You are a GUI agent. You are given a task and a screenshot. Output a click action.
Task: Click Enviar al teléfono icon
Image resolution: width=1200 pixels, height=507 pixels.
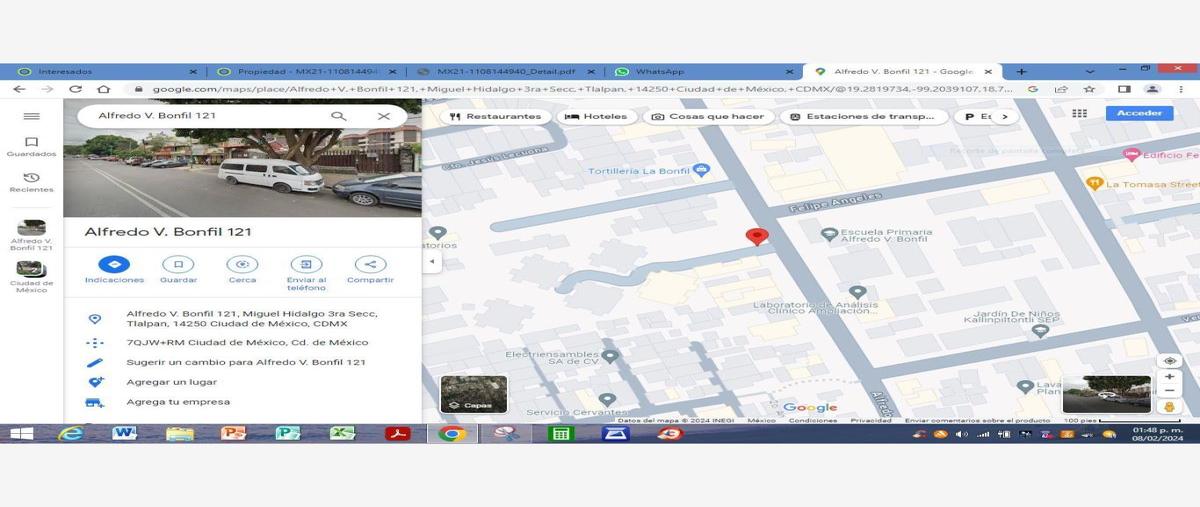point(306,265)
